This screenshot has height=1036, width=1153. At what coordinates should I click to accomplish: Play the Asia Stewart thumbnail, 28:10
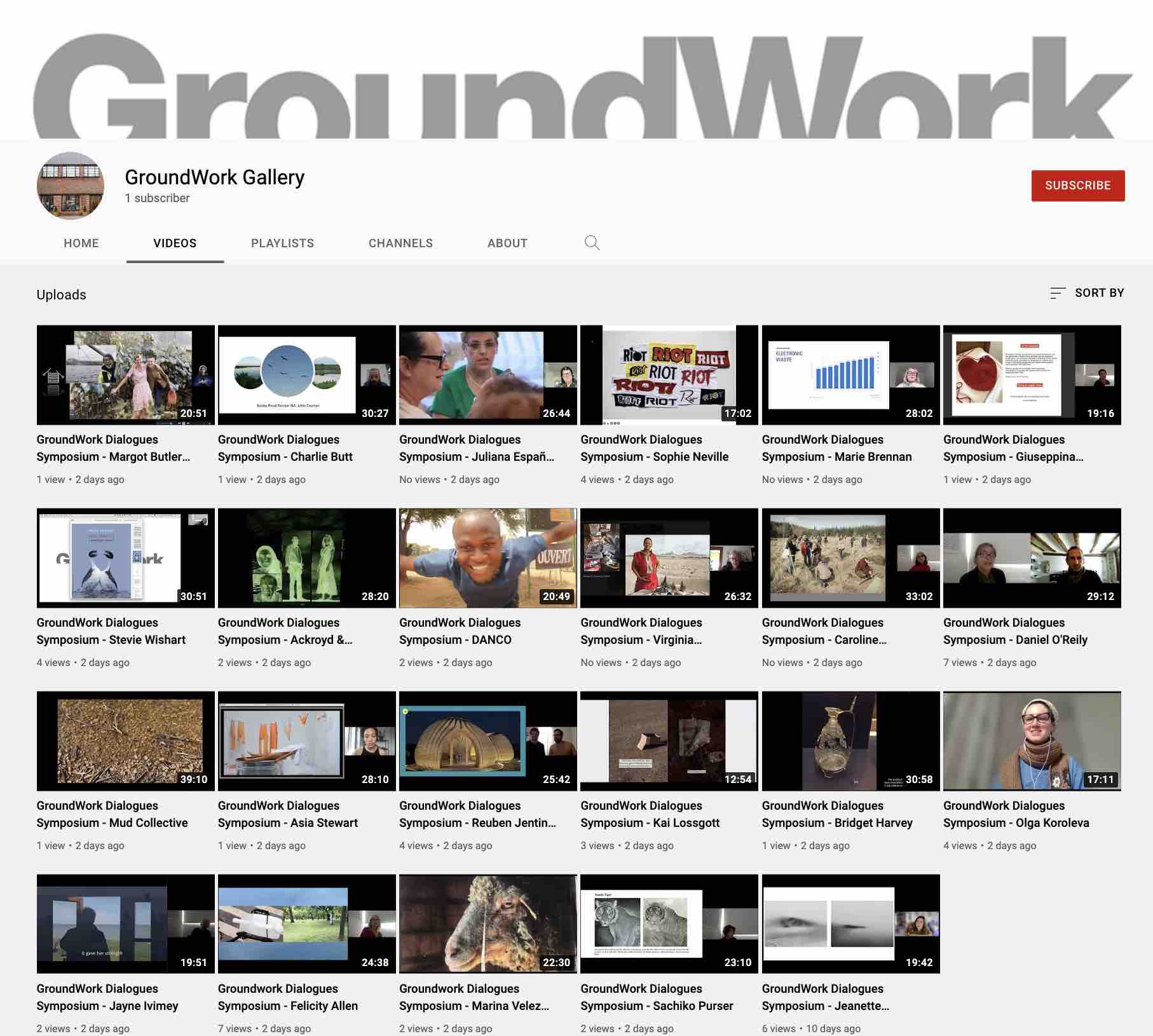[x=307, y=741]
